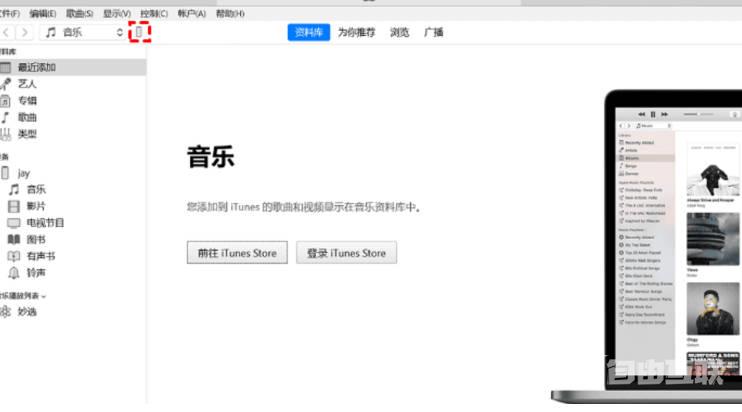Click the music note icon beside 歌曲
This screenshot has width=742, height=412.
pos(5,117)
